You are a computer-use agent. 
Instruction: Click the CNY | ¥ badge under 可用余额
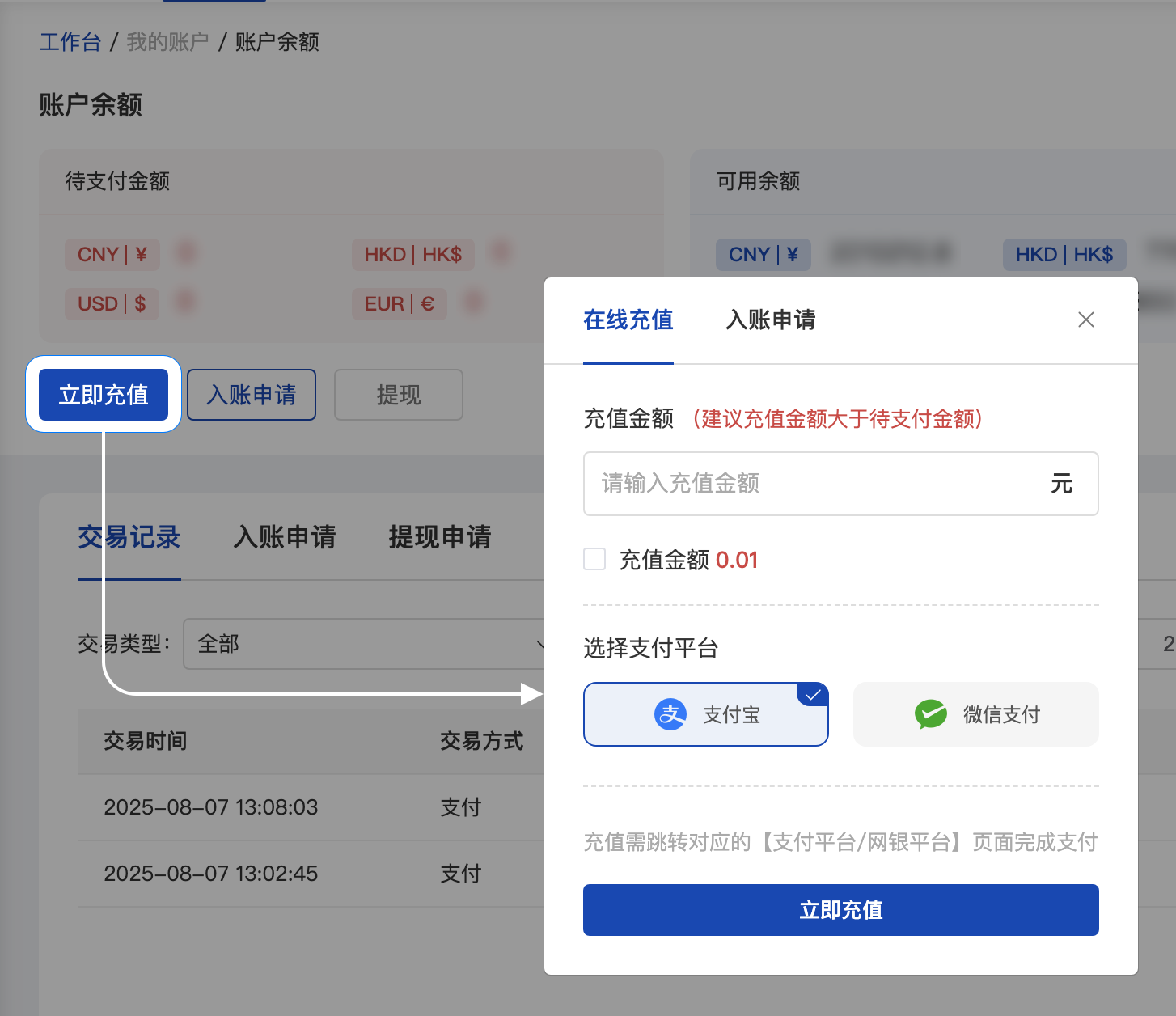[763, 254]
